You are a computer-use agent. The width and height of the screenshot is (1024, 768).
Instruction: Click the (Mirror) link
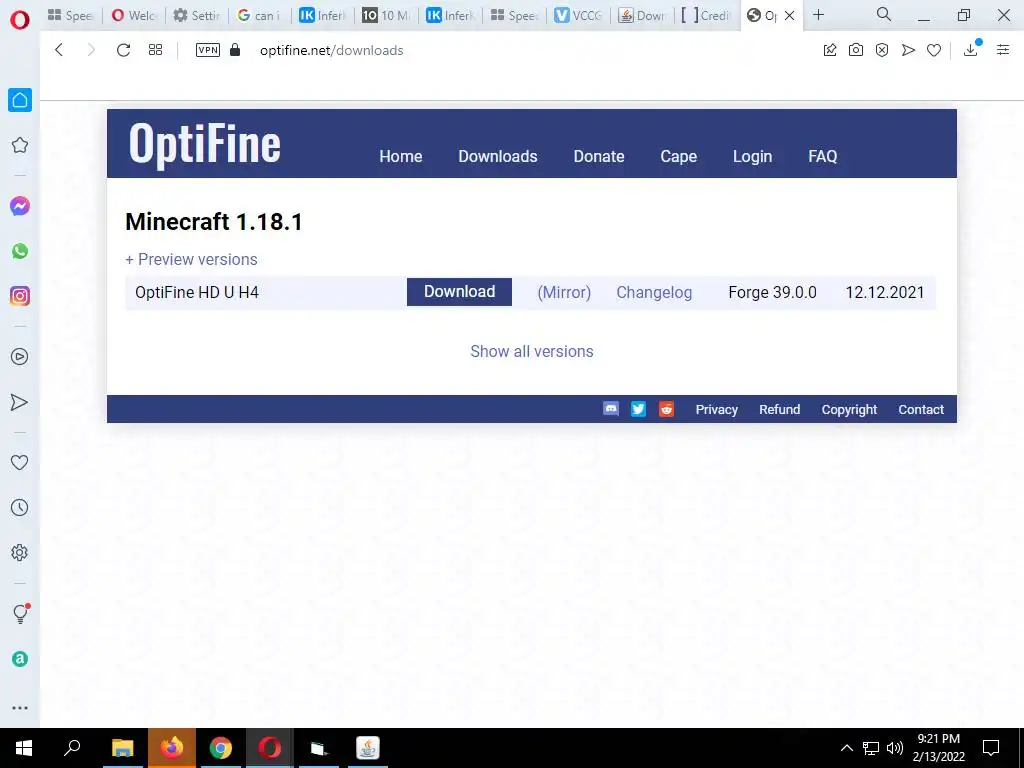(x=564, y=293)
